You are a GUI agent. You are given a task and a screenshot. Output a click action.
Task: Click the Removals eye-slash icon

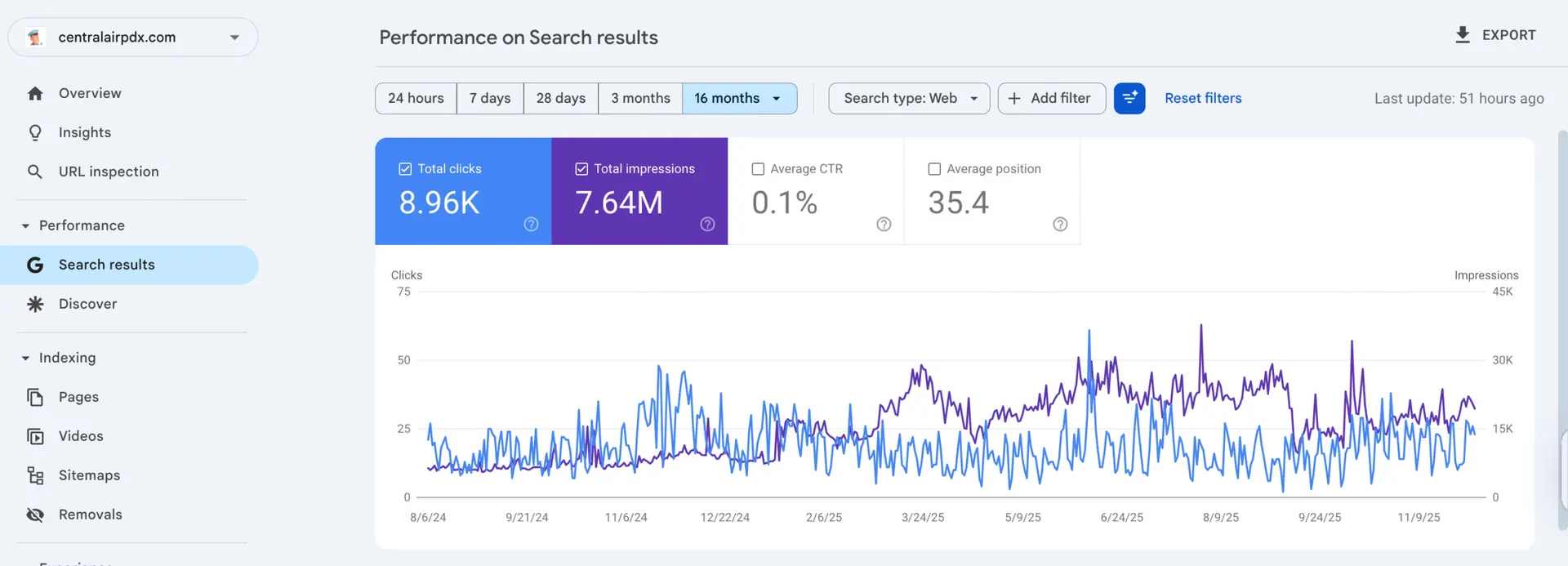pos(35,515)
